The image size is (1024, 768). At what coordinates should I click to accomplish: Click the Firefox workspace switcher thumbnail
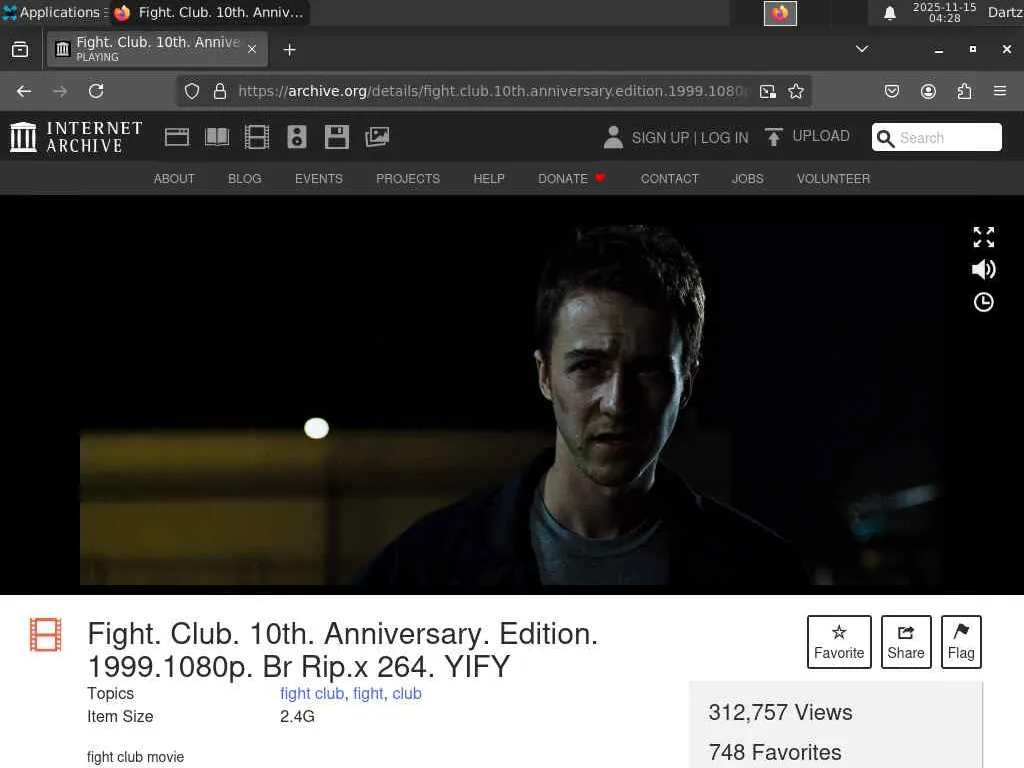pos(780,13)
